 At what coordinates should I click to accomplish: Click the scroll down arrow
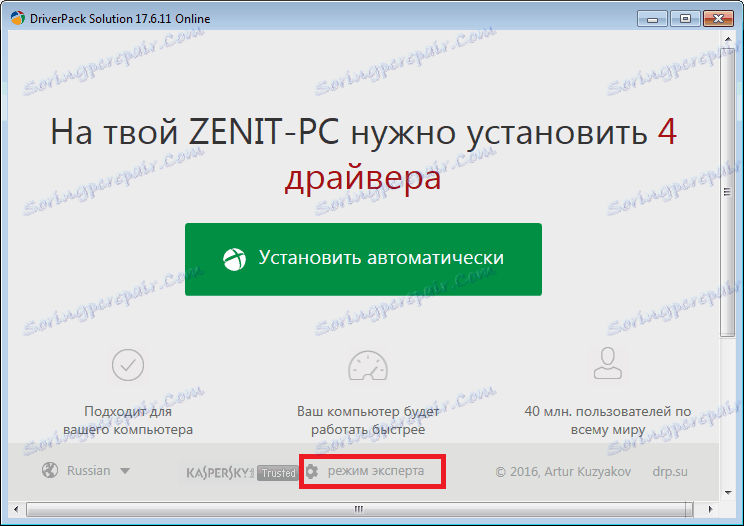[728, 493]
